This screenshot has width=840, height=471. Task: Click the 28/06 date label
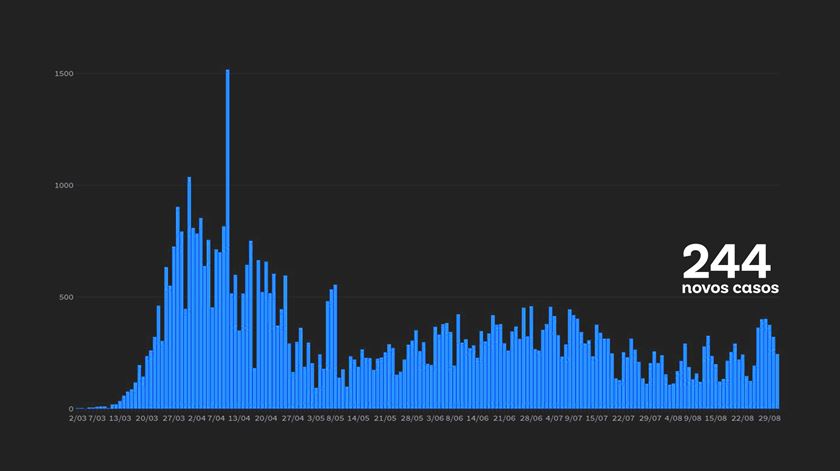pos(531,418)
